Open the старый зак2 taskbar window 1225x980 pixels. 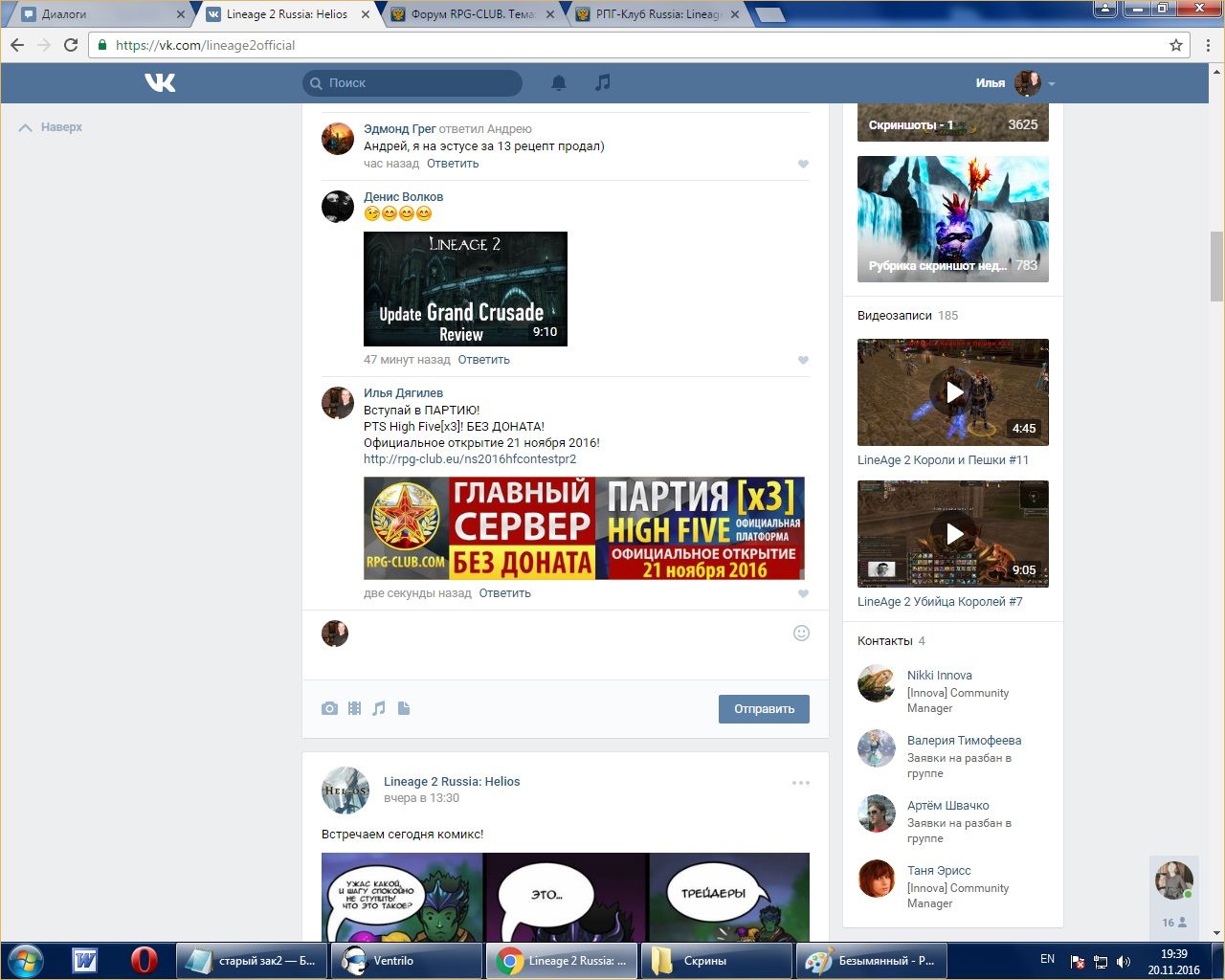[251, 961]
